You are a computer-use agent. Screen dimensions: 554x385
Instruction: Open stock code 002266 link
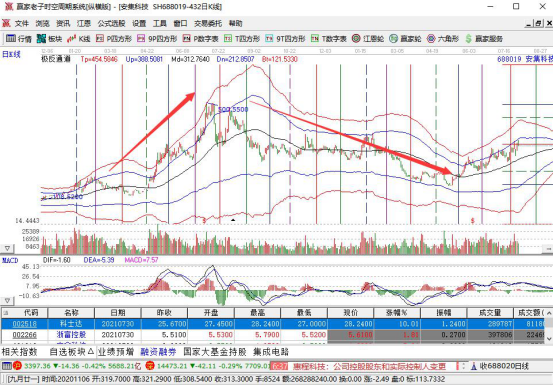click(24, 334)
